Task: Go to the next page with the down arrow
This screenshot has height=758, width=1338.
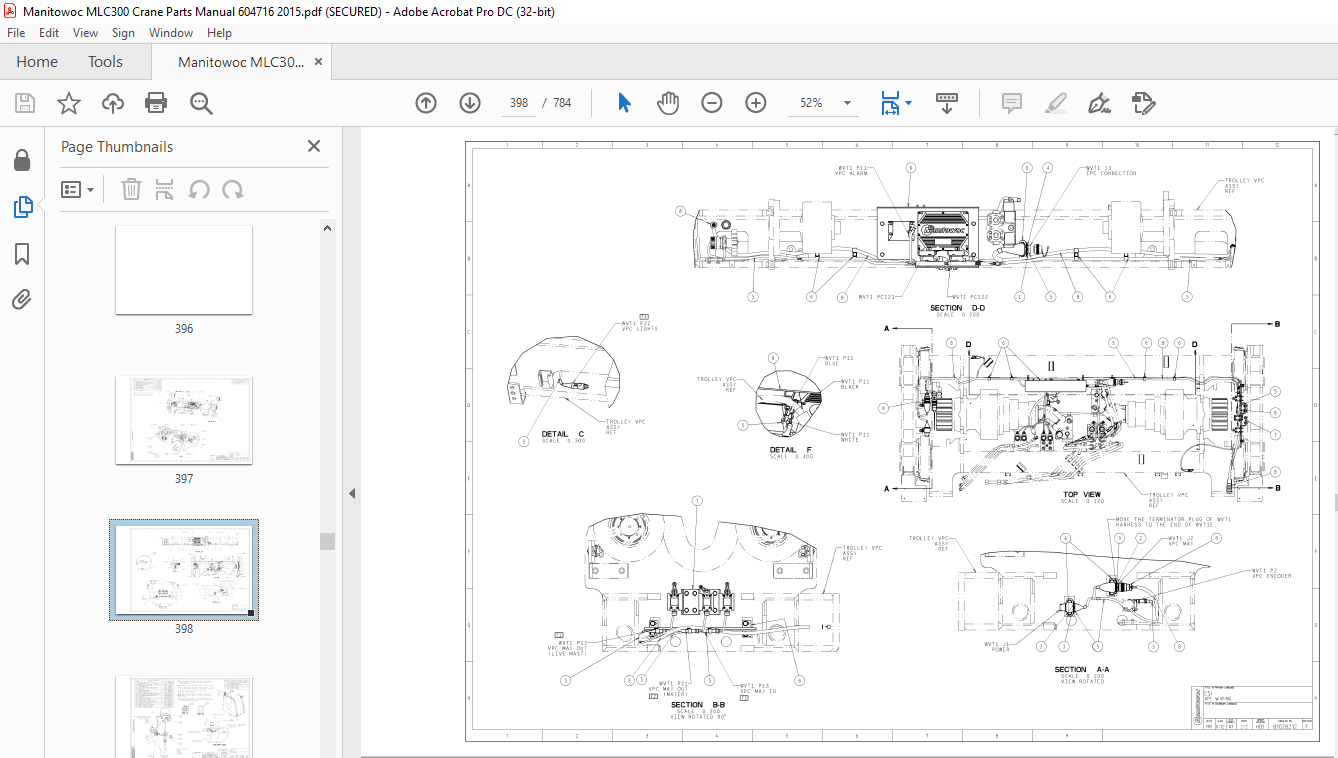Action: pyautogui.click(x=470, y=103)
